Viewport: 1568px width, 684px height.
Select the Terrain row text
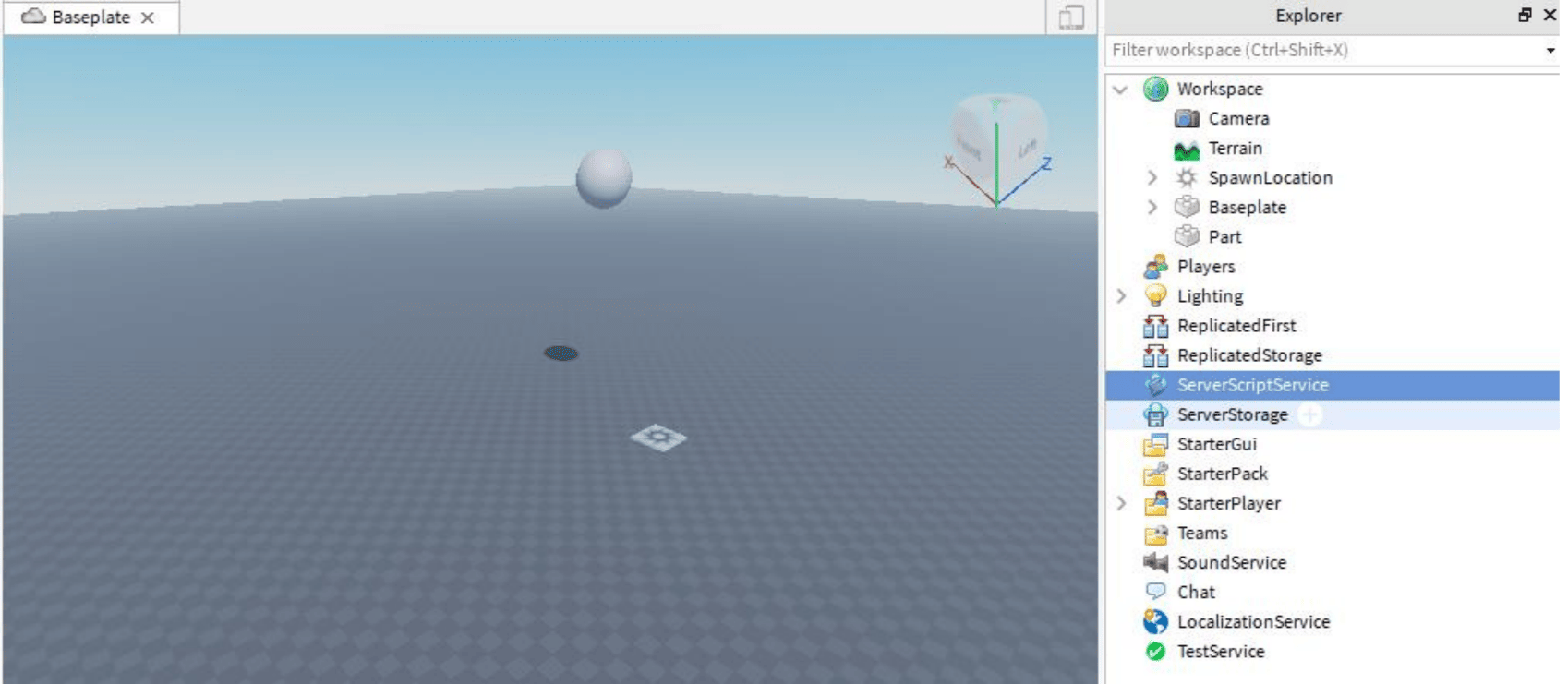pos(1235,148)
